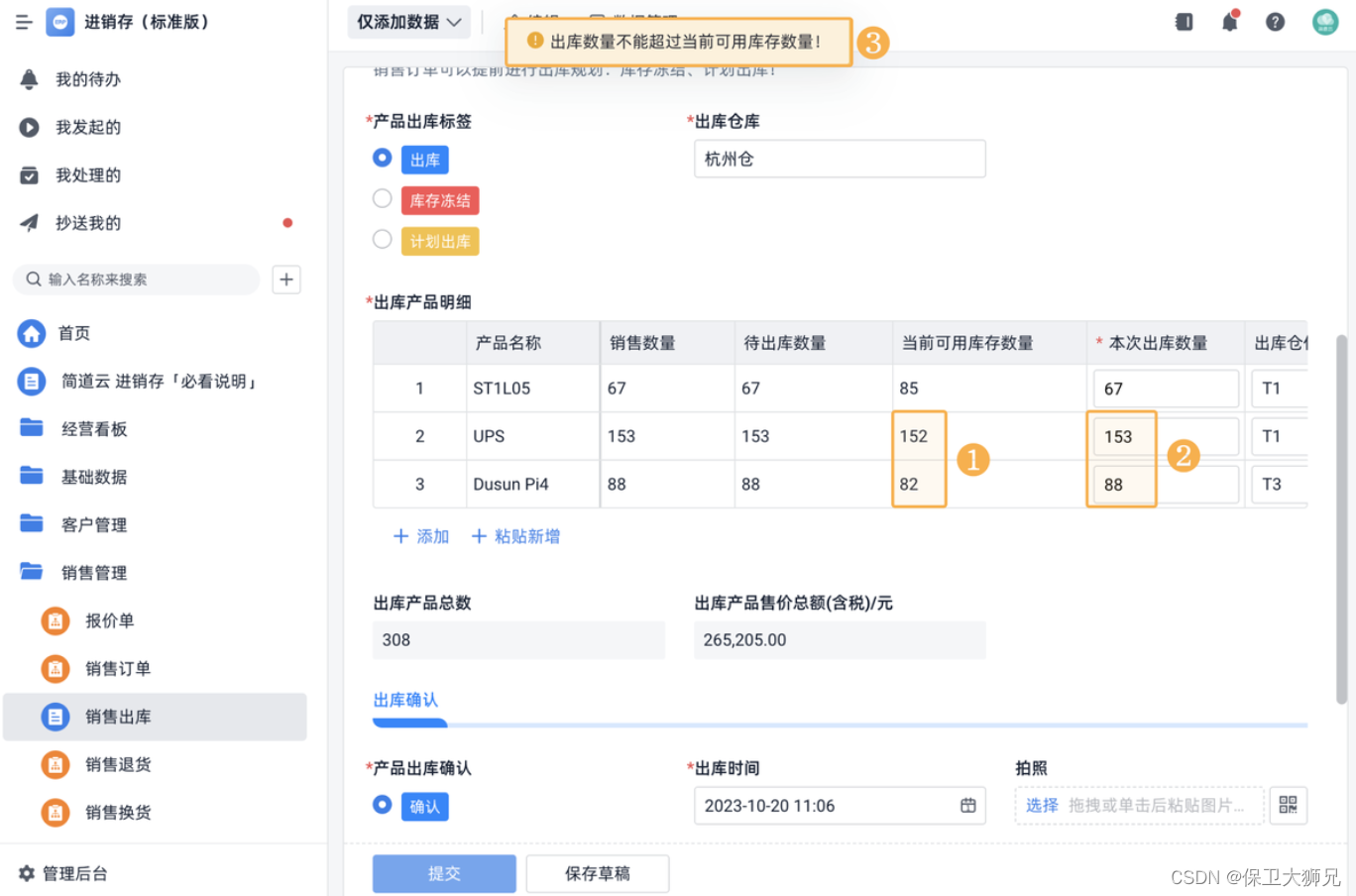Open calendar picker in 出库时间 field
Image resolution: width=1356 pixels, height=896 pixels.
coord(968,806)
